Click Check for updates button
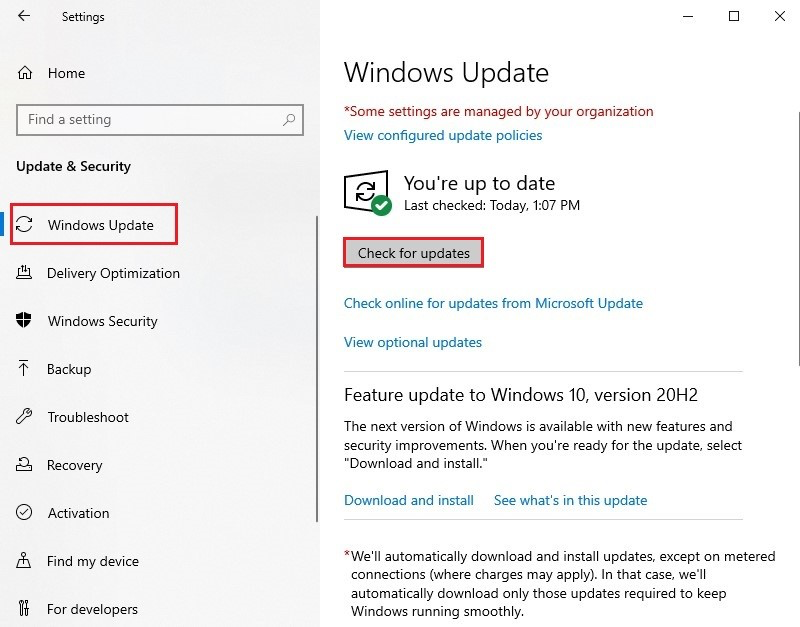 point(413,253)
